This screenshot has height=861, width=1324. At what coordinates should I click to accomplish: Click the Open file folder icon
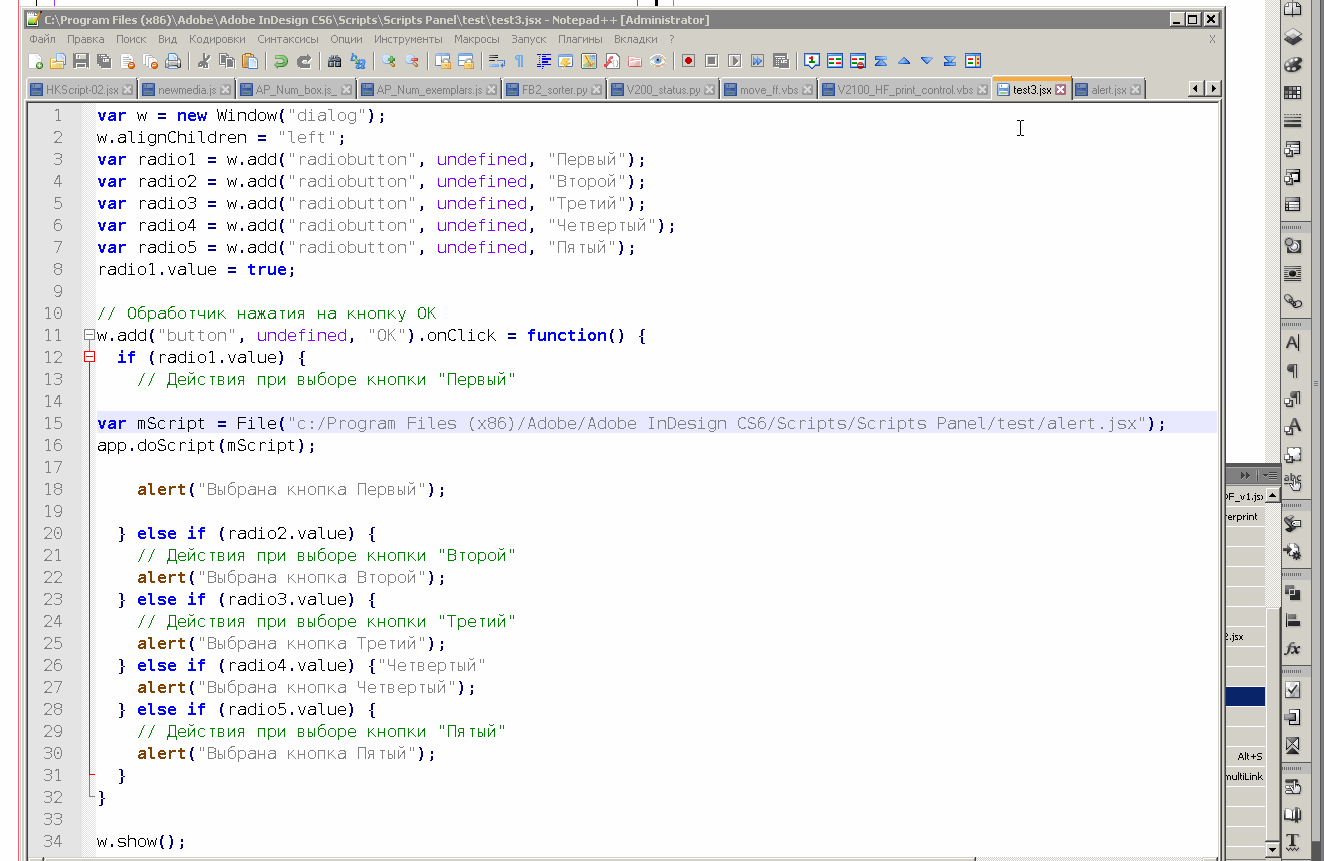point(58,61)
